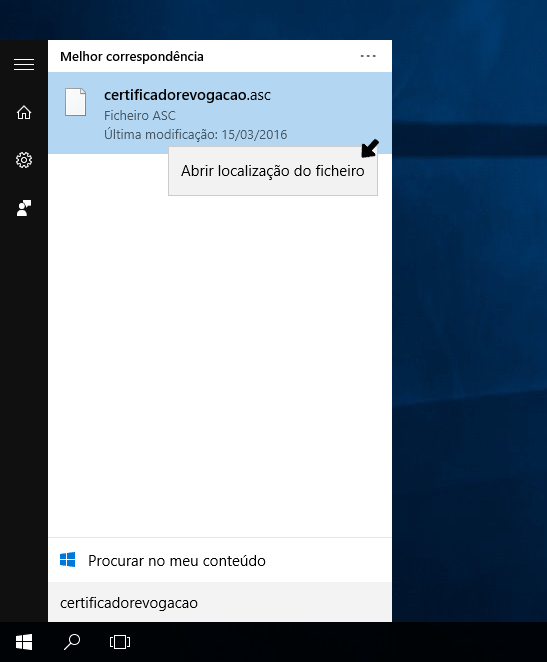Click the magnifying glass search icon on taskbar
The image size is (547, 662).
click(72, 642)
